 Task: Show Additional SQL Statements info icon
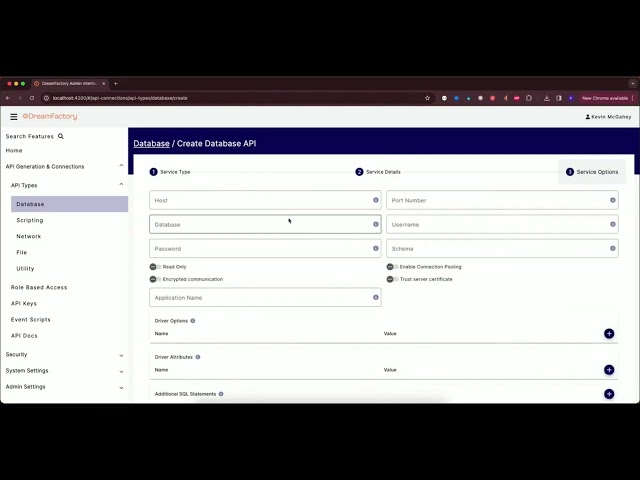pyautogui.click(x=221, y=394)
